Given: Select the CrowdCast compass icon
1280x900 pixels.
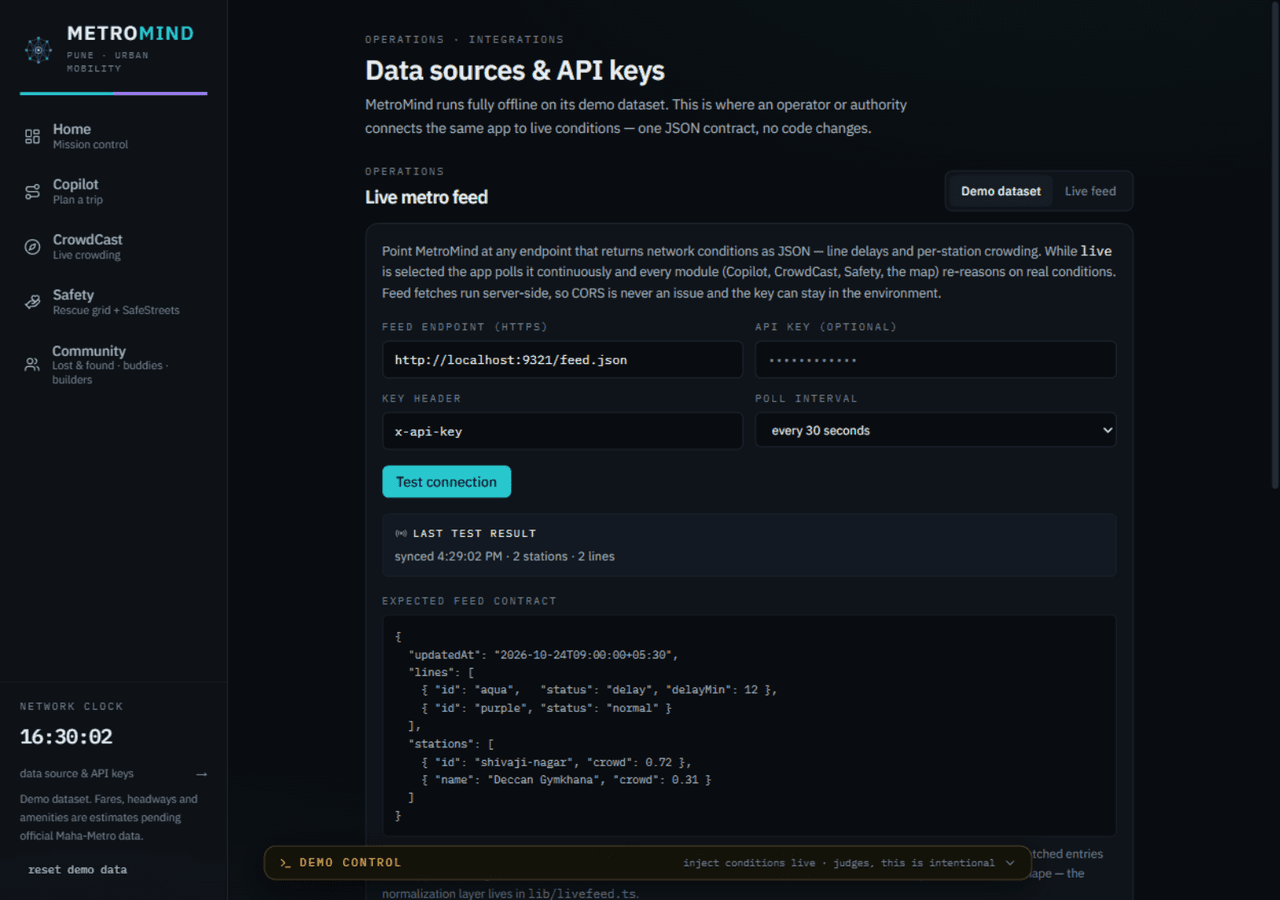Looking at the screenshot, I should click(x=33, y=247).
